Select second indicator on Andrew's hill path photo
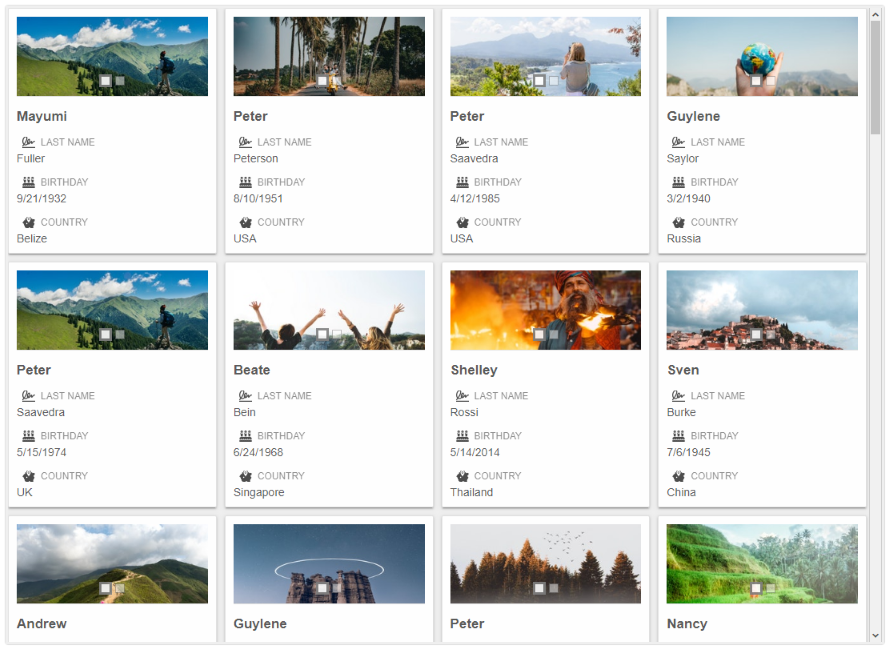 coord(120,588)
